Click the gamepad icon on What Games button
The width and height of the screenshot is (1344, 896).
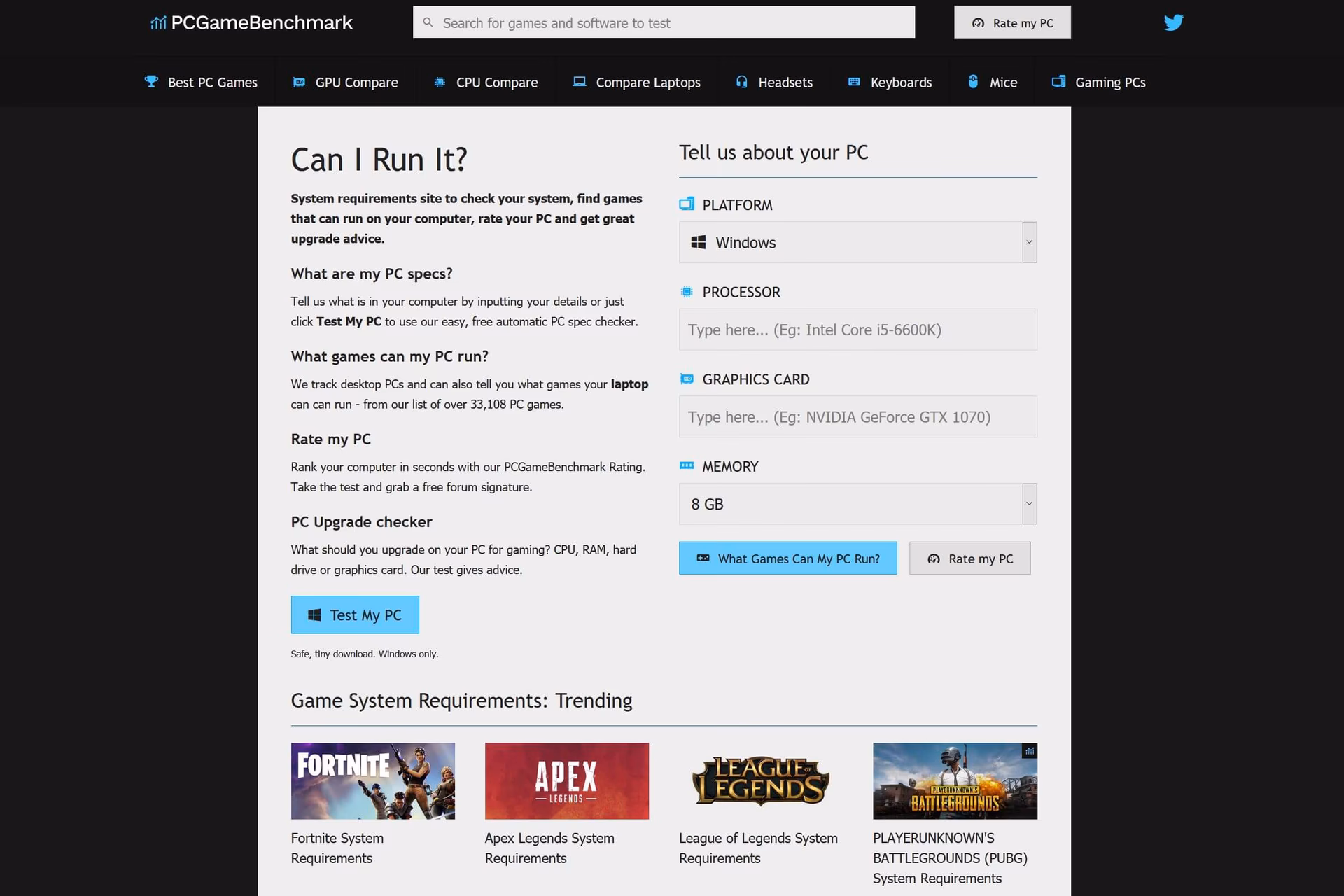[703, 558]
